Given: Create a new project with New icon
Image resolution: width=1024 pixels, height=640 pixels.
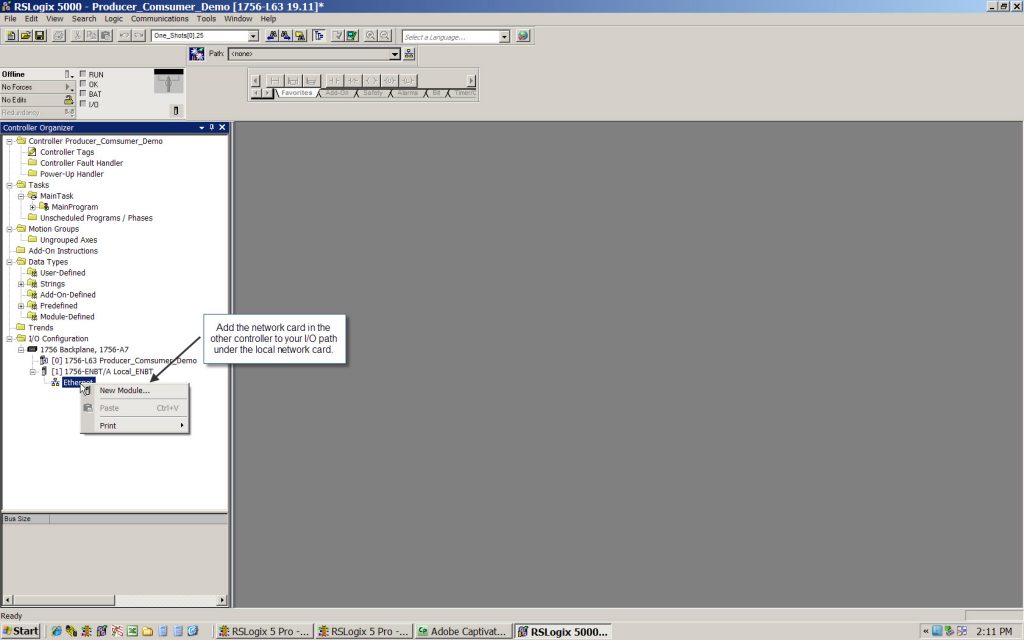Looking at the screenshot, I should 11,36.
